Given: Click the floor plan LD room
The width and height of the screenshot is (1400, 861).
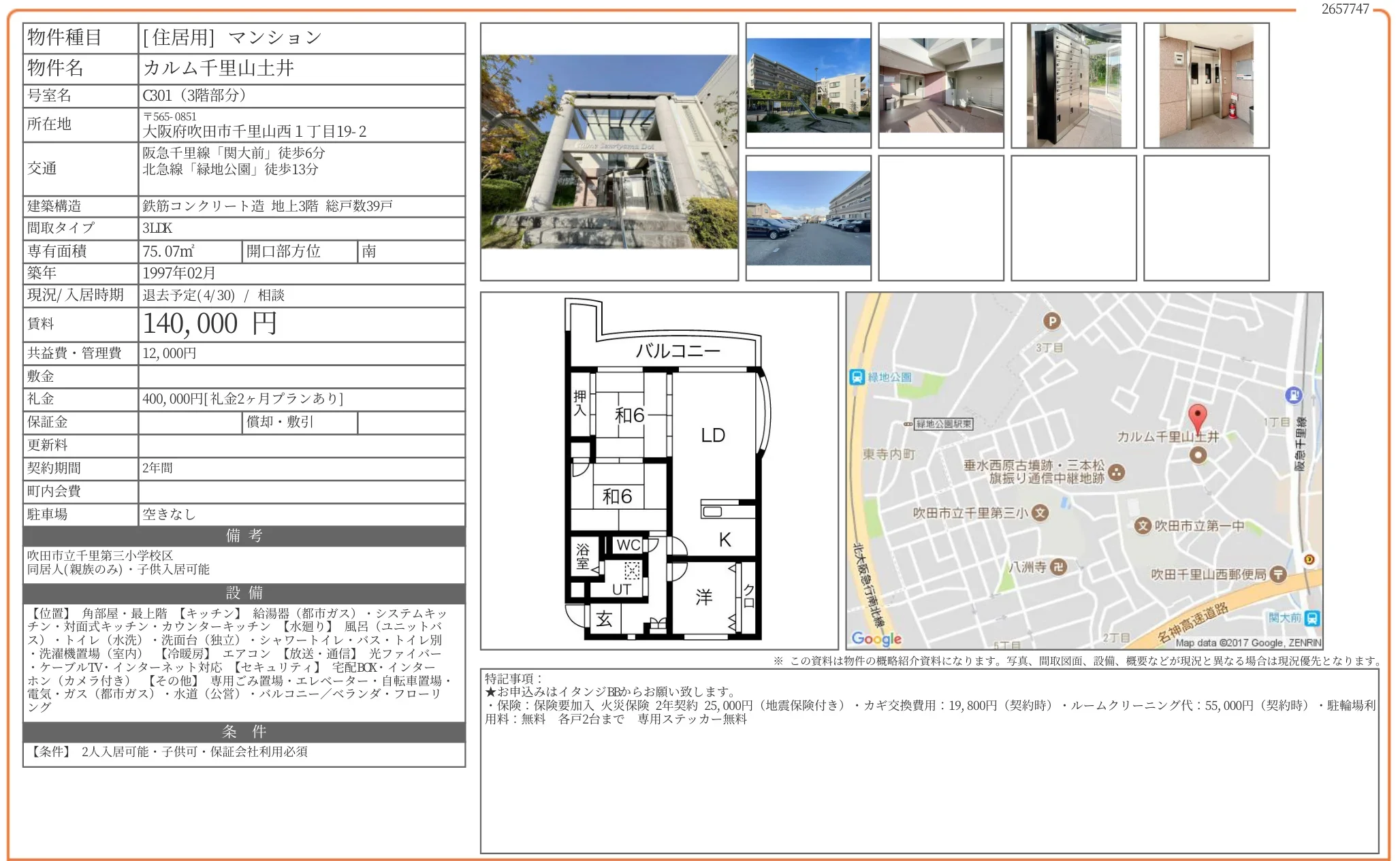Looking at the screenshot, I should click(x=713, y=436).
